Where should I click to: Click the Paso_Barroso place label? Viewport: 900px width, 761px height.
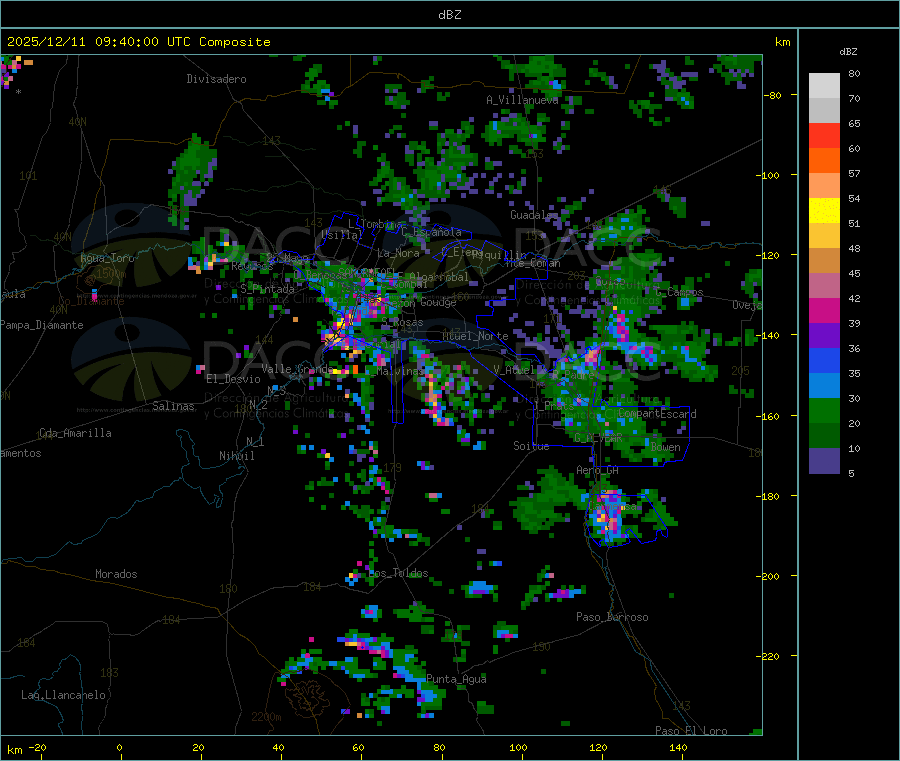point(612,617)
